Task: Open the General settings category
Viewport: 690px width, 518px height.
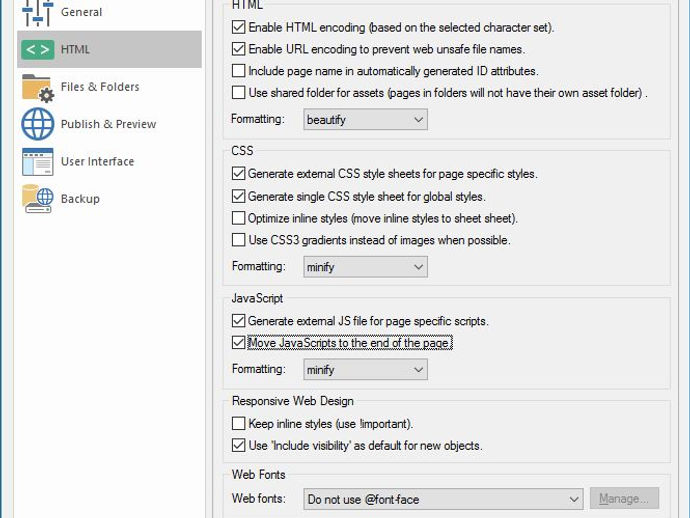Action: (81, 12)
